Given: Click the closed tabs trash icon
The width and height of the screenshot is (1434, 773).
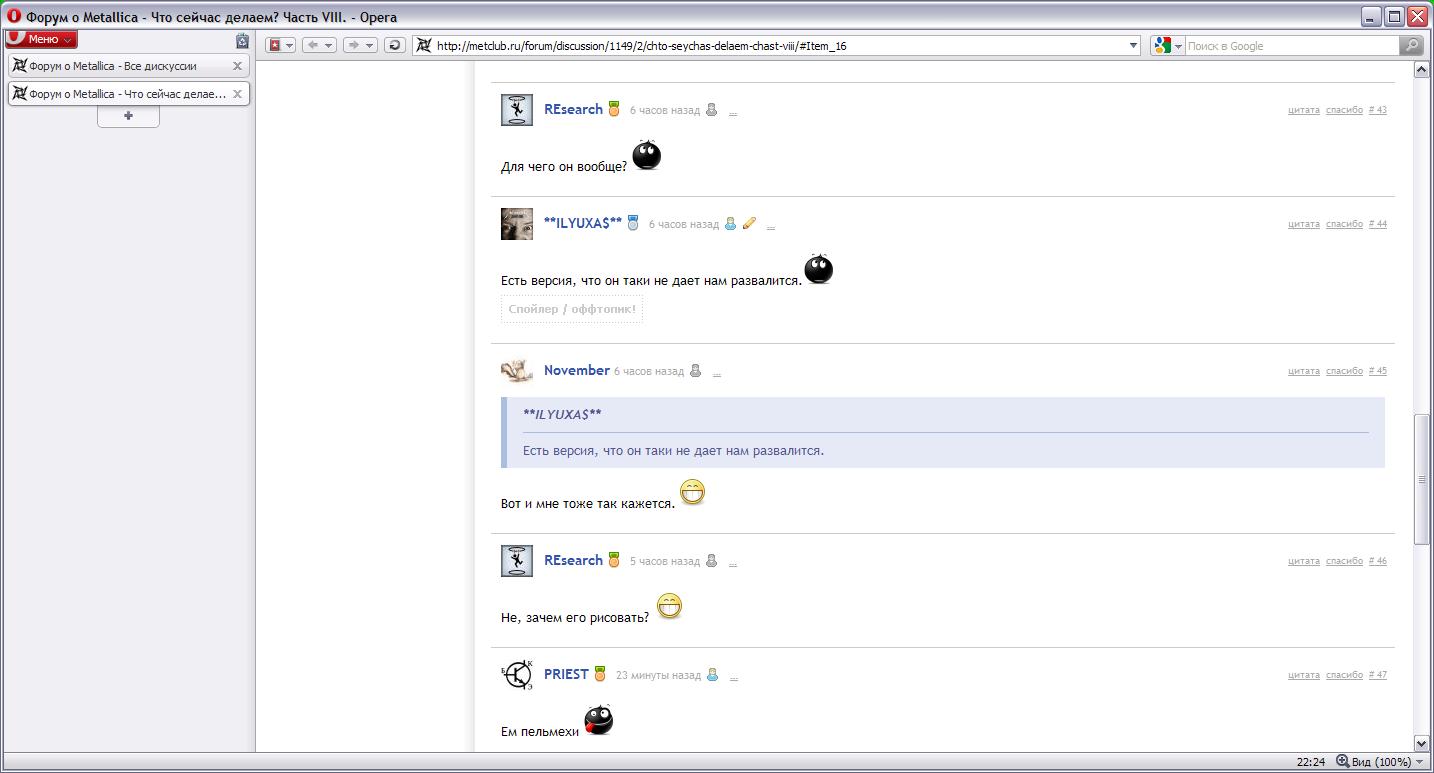Looking at the screenshot, I should pos(242,41).
